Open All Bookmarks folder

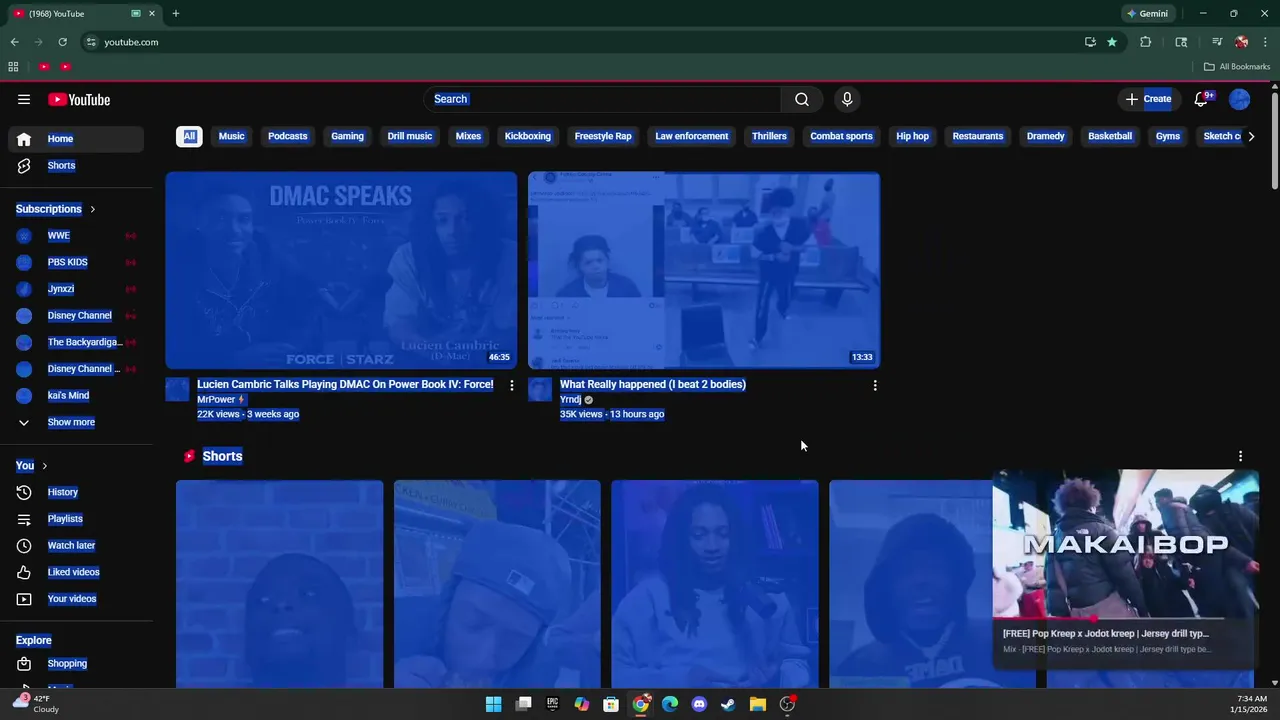(x=1237, y=67)
